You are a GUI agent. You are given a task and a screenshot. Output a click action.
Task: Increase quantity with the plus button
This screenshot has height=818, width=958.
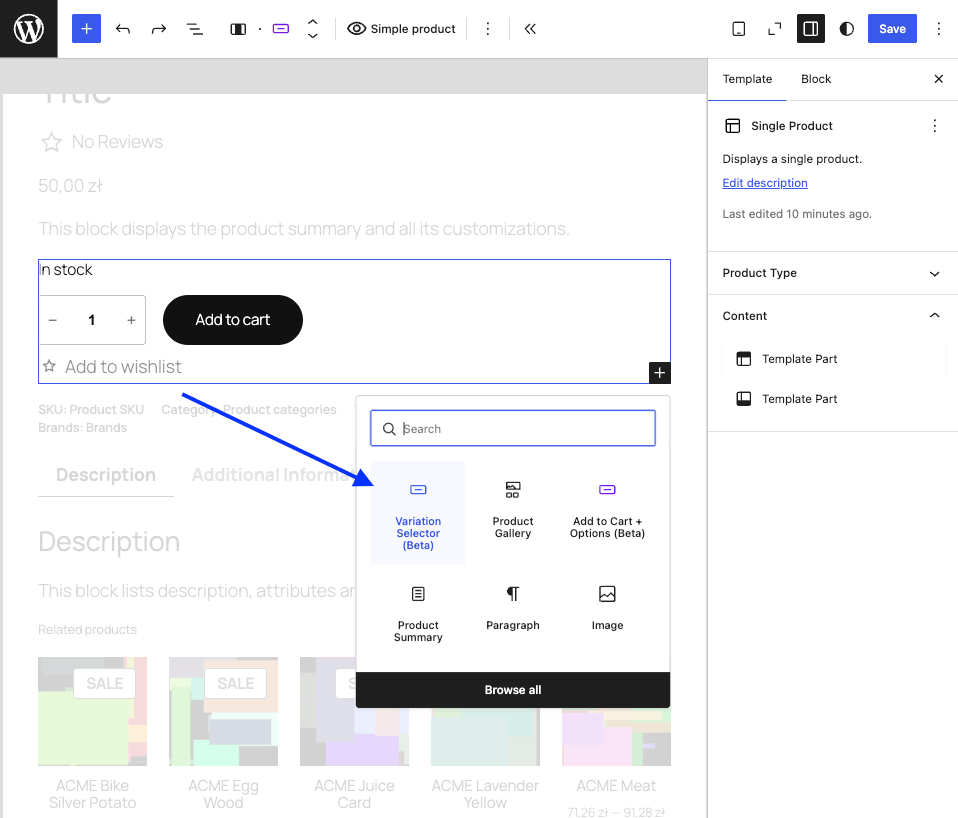pos(131,320)
